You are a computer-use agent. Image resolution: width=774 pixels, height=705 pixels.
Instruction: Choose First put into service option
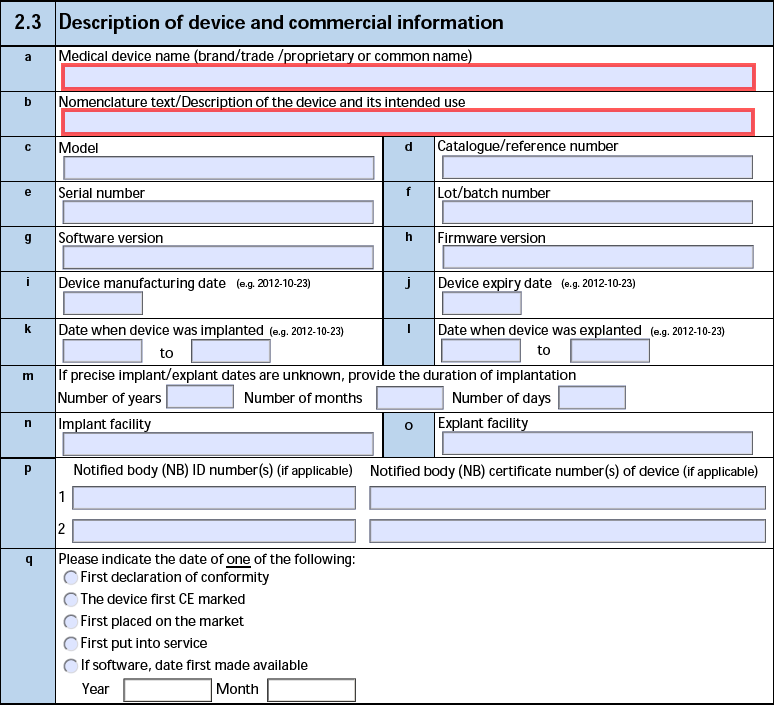click(x=71, y=643)
